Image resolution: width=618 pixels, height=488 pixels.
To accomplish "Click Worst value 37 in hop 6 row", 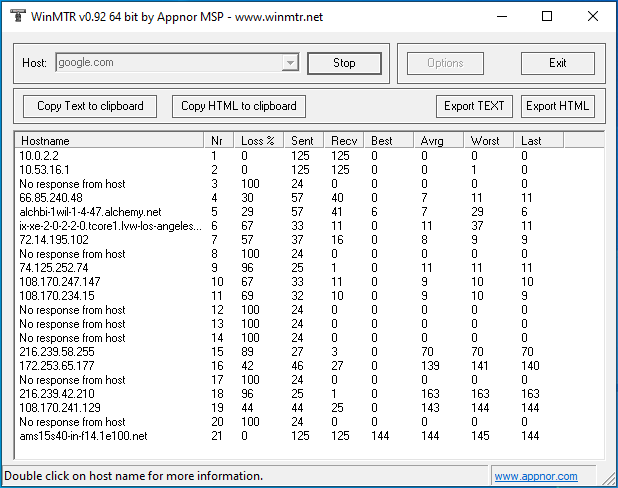I will click(477, 226).
